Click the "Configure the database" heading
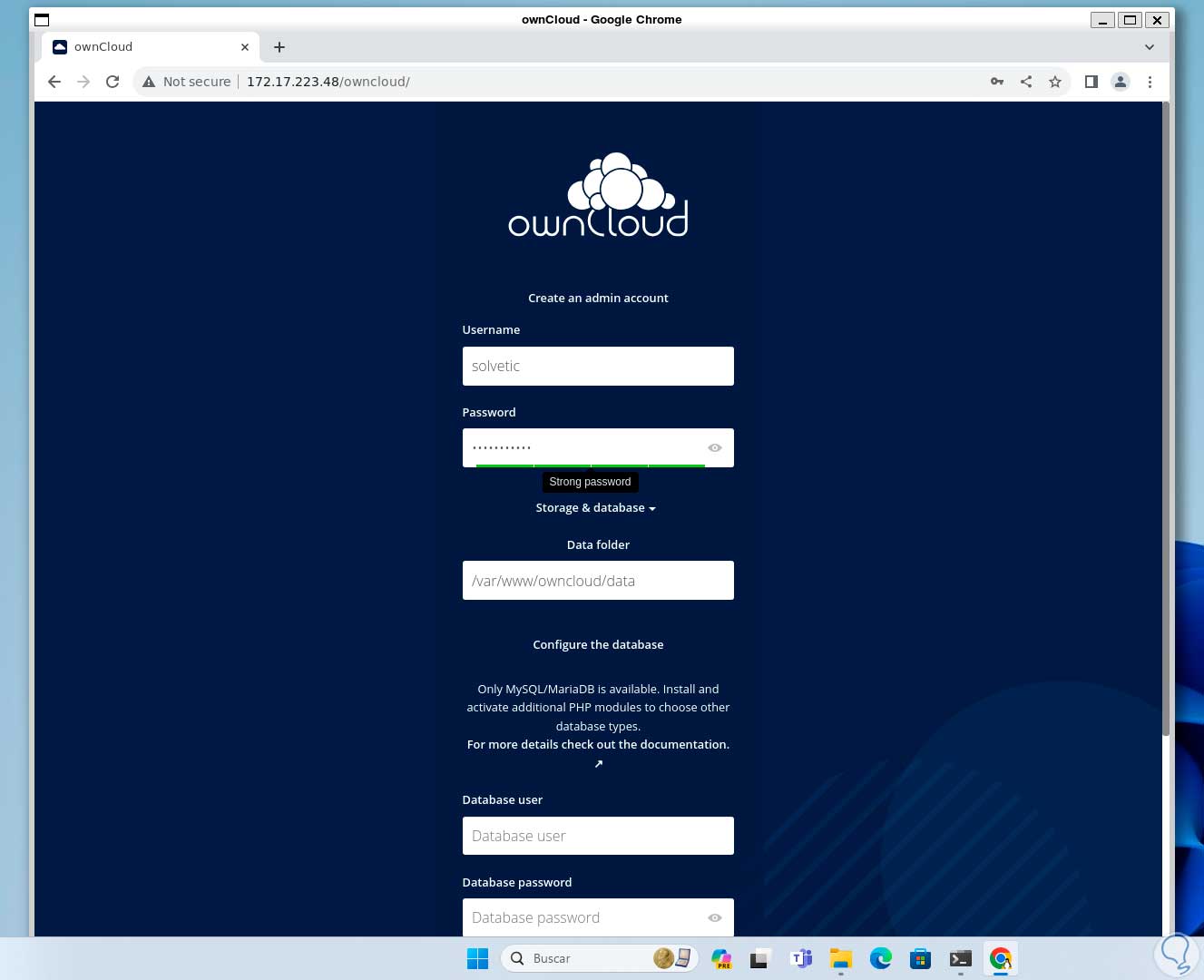Image resolution: width=1204 pixels, height=980 pixels. pyautogui.click(x=598, y=644)
